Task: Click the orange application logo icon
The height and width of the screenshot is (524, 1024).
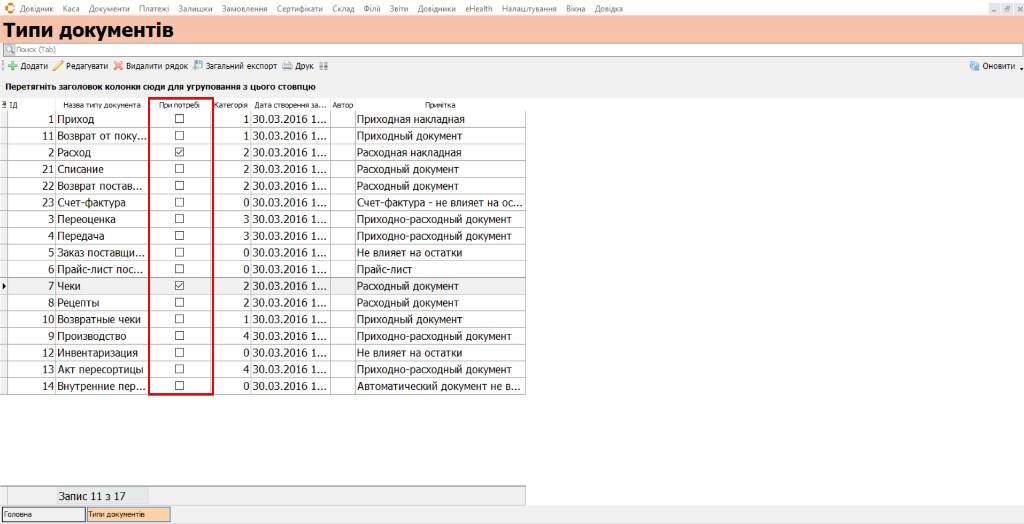Action: (10, 8)
